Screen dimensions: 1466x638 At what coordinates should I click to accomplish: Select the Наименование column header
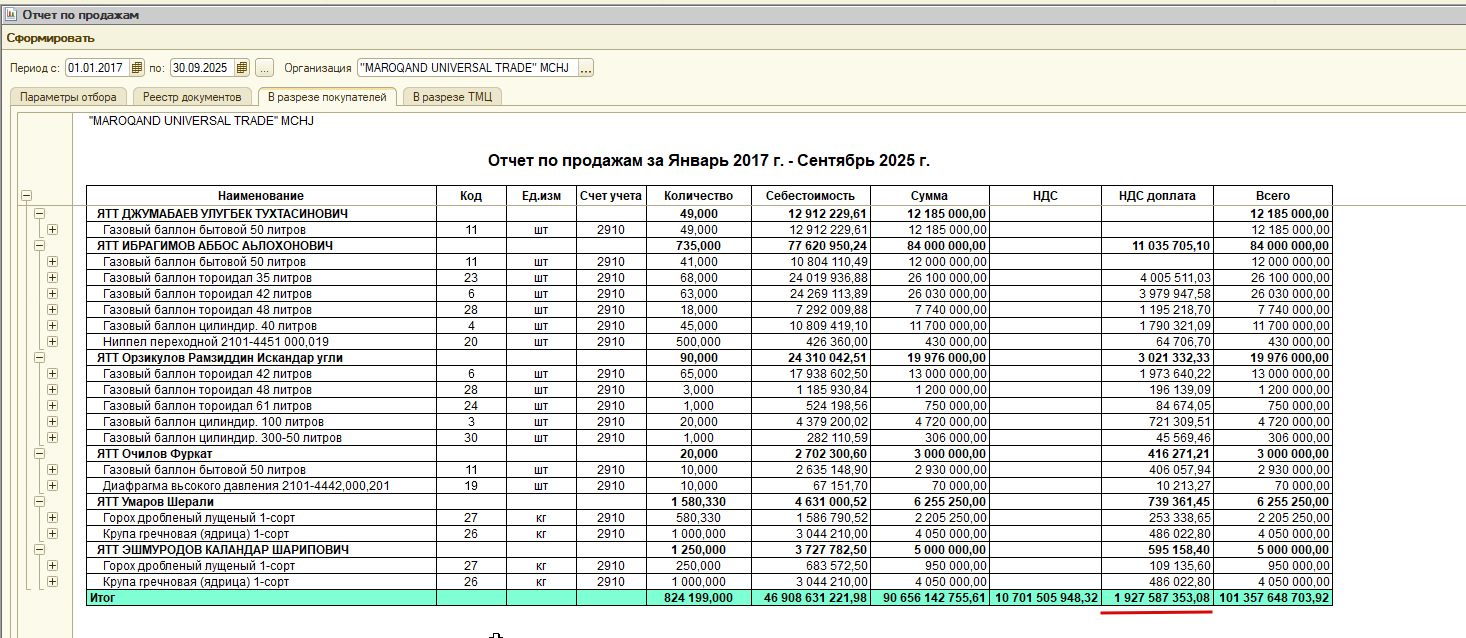[261, 196]
